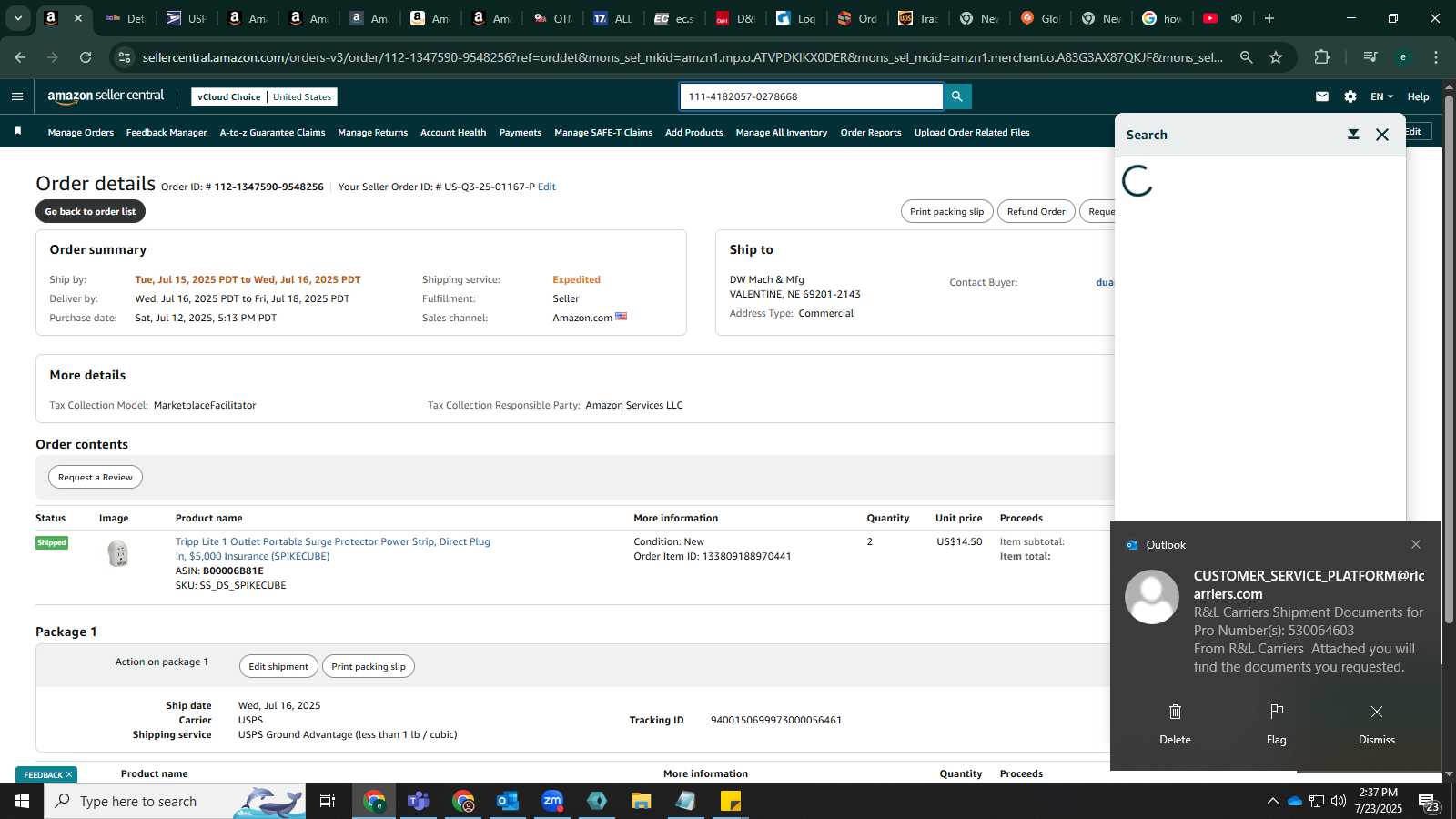Open the browser extensions puzzle icon
Image resolution: width=1456 pixels, height=819 pixels.
(x=1321, y=57)
